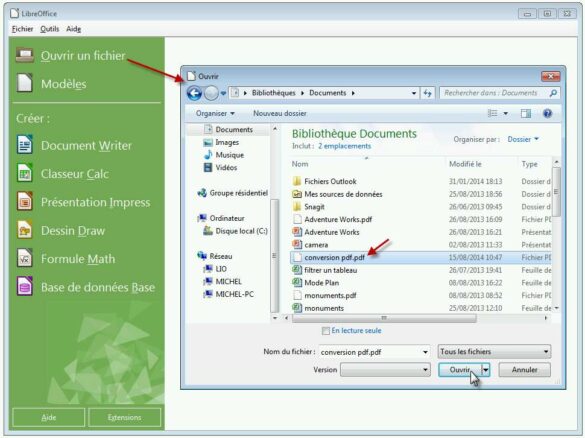This screenshot has height=438, width=585.
Task: Select Musique in the navigation pane
Action: click(229, 155)
